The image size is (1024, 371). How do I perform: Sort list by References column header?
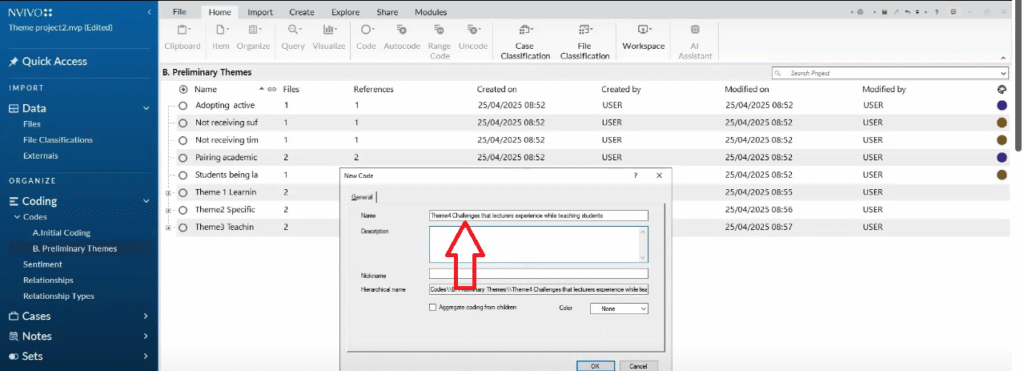tap(374, 89)
